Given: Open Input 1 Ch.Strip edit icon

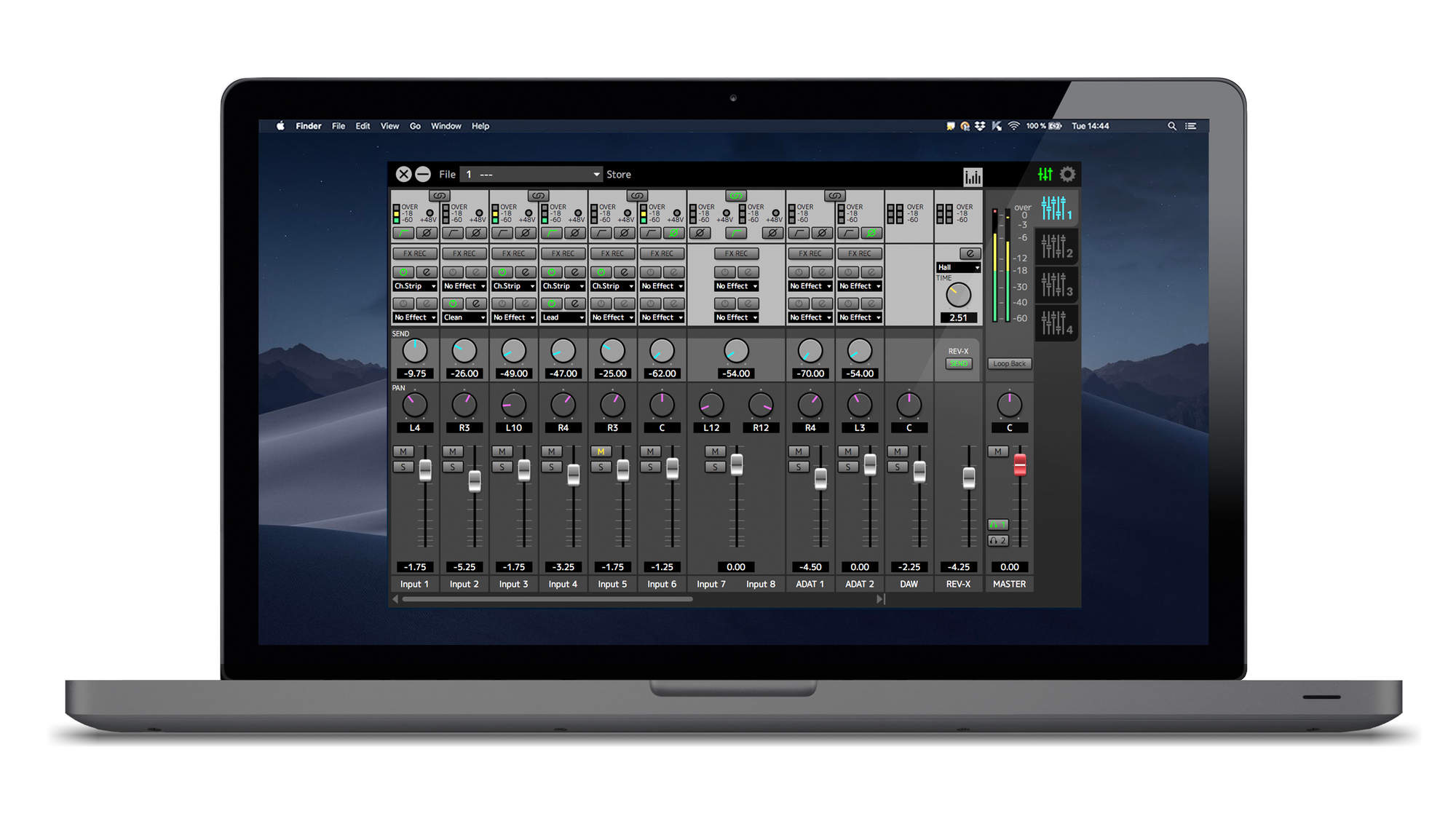Looking at the screenshot, I should [427, 272].
